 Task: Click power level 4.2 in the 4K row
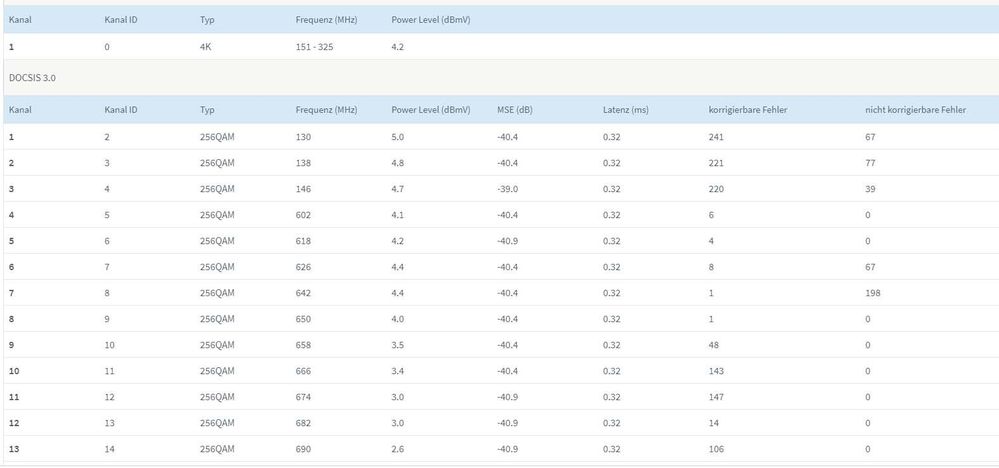(398, 46)
